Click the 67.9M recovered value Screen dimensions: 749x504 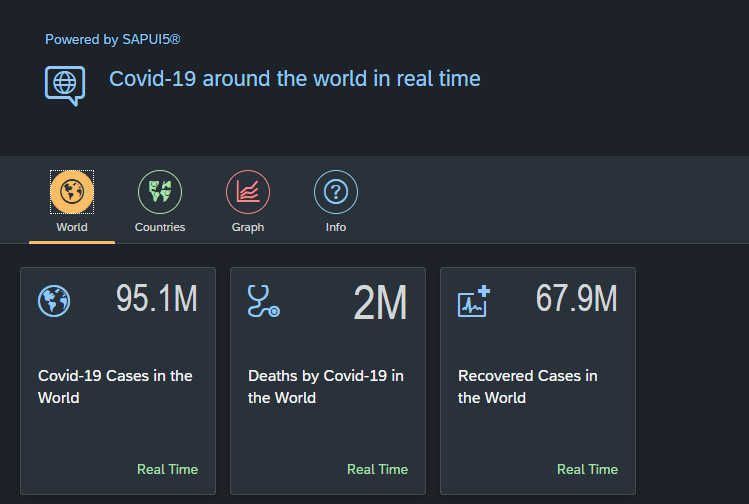click(577, 298)
